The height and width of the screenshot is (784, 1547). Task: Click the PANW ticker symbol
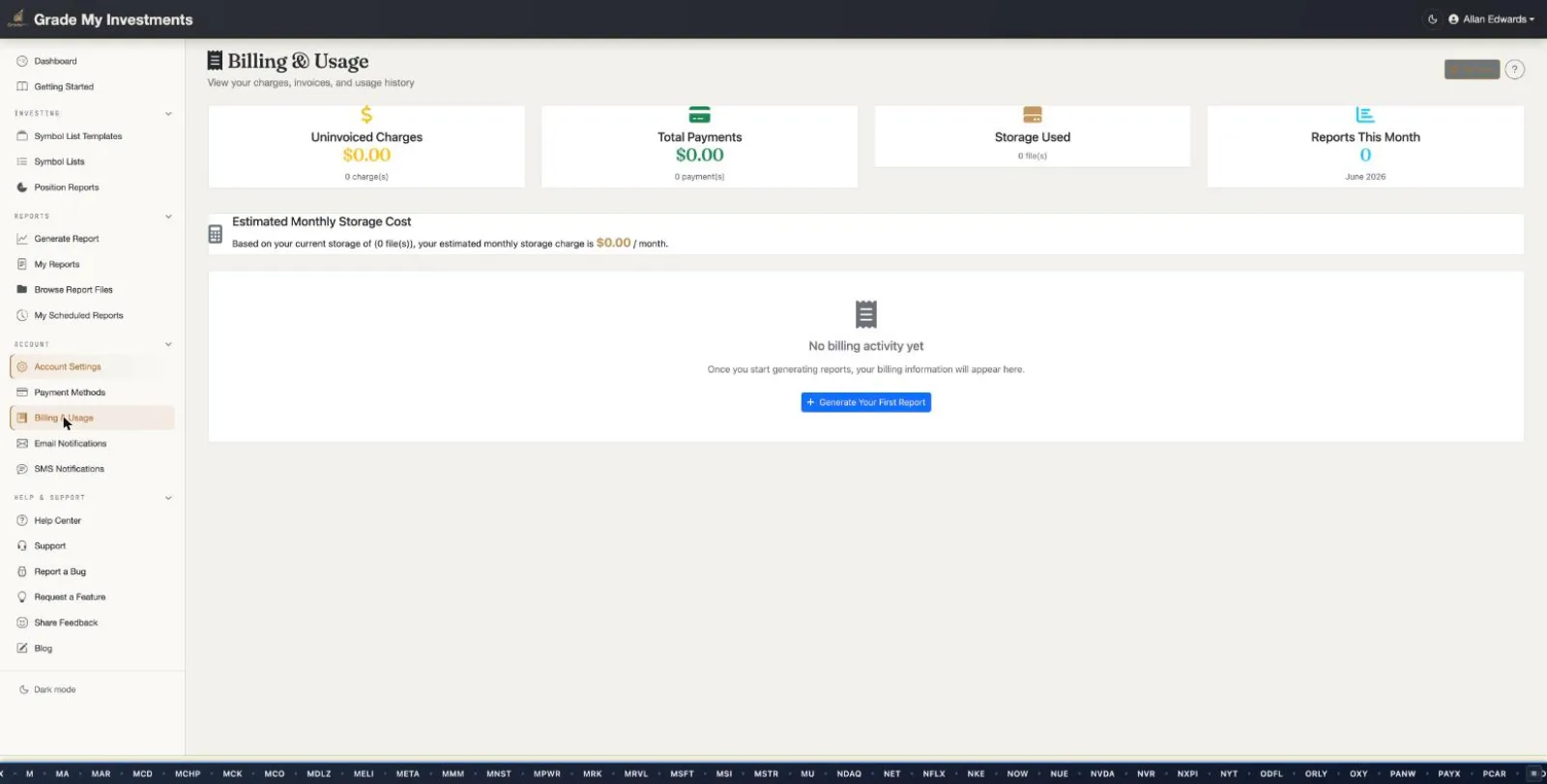1403,774
